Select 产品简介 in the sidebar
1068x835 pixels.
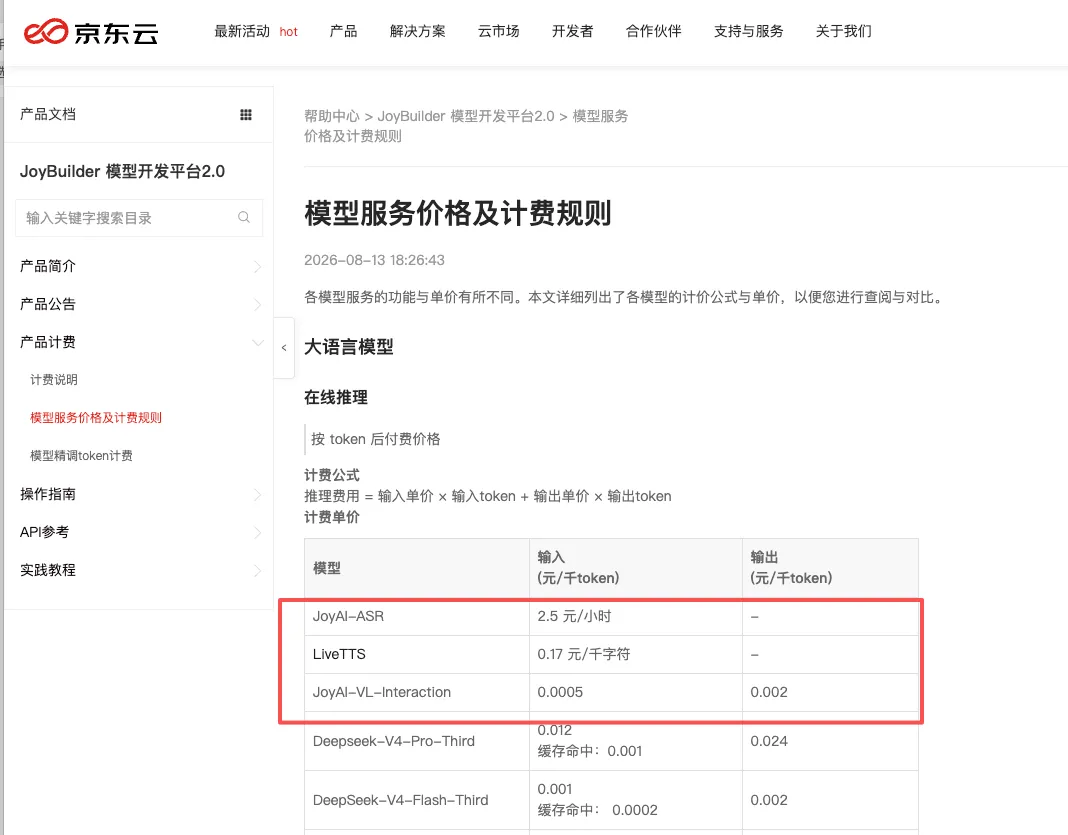coord(48,266)
